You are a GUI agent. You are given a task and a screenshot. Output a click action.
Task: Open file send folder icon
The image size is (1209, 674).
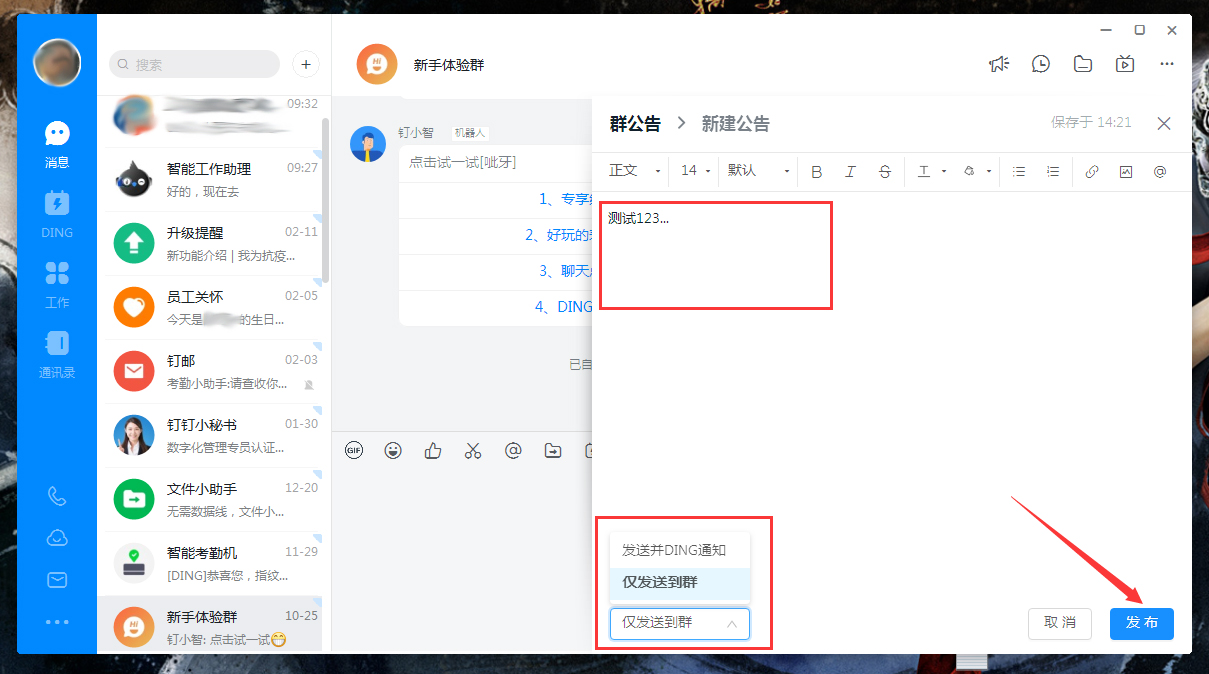click(552, 450)
